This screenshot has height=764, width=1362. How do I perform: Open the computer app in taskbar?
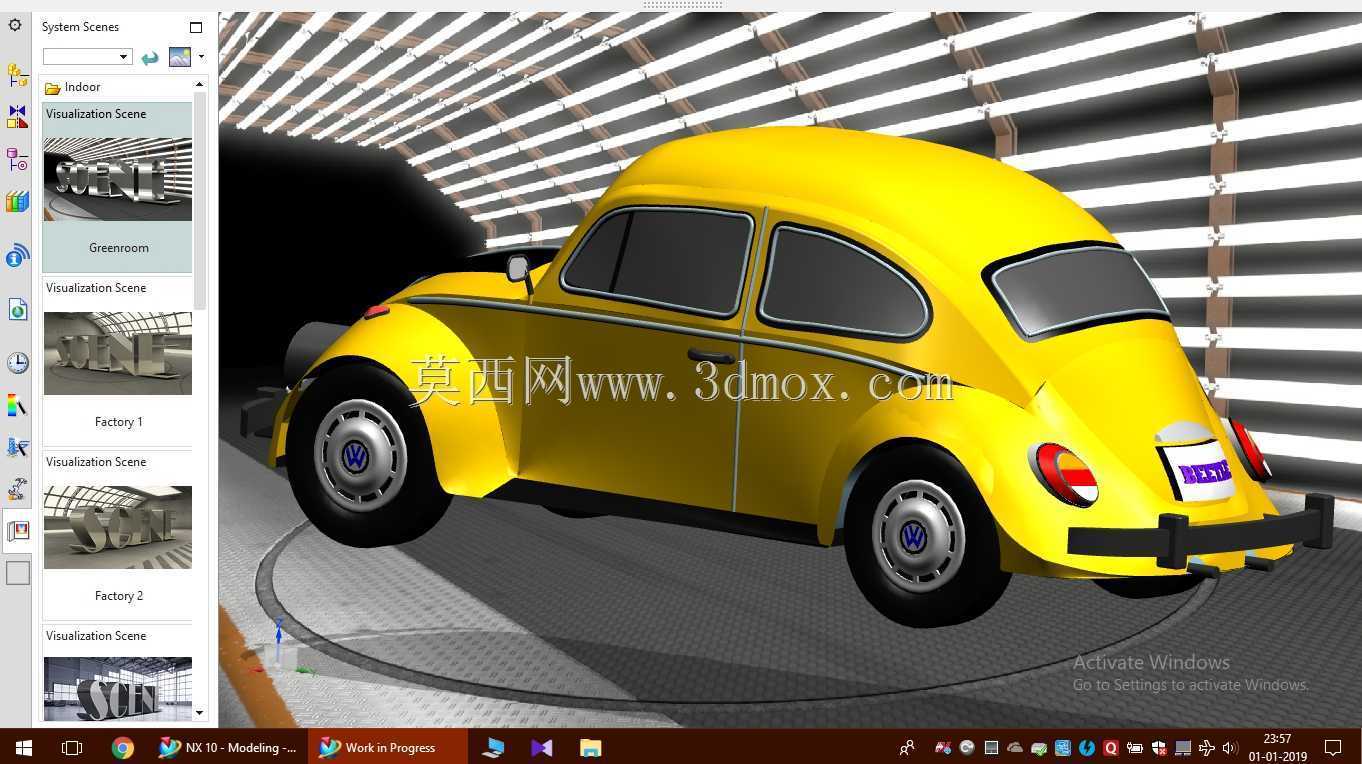[493, 747]
